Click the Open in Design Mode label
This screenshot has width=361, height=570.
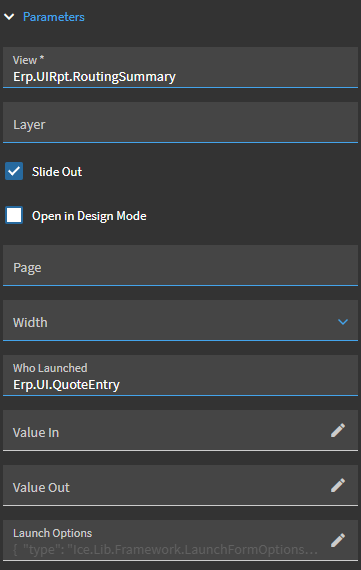[89, 216]
